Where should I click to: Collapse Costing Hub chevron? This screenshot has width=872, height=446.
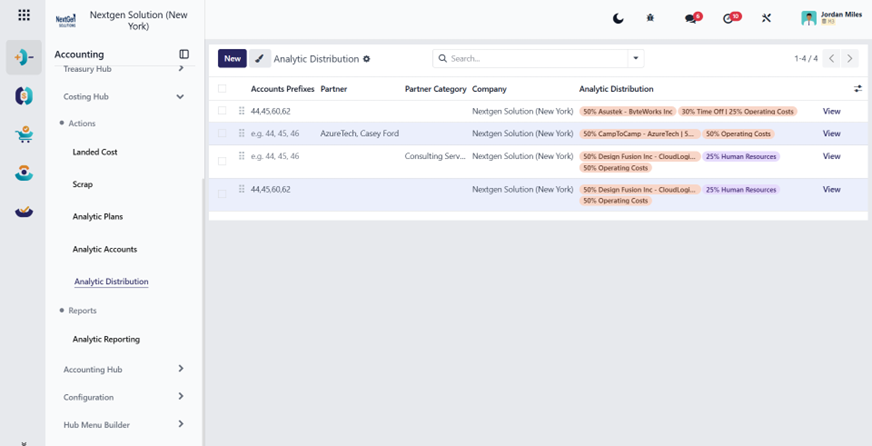pos(180,97)
